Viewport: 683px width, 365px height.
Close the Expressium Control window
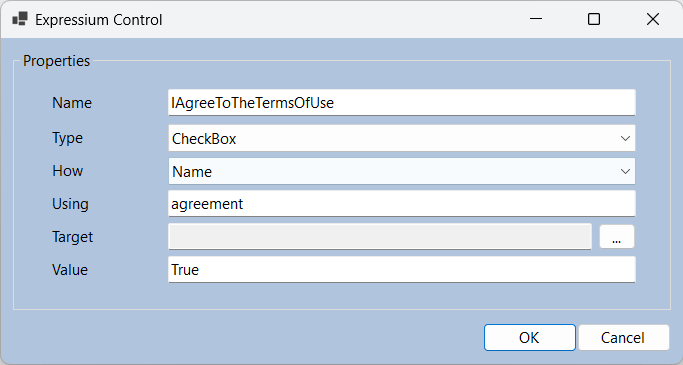tap(653, 19)
